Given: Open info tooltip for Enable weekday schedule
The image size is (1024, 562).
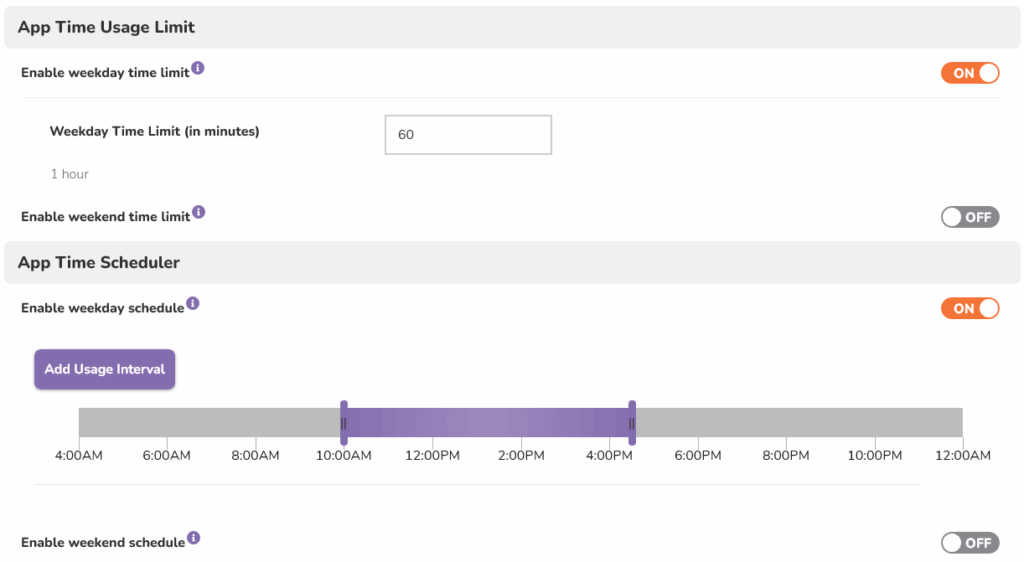Looking at the screenshot, I should (x=193, y=303).
